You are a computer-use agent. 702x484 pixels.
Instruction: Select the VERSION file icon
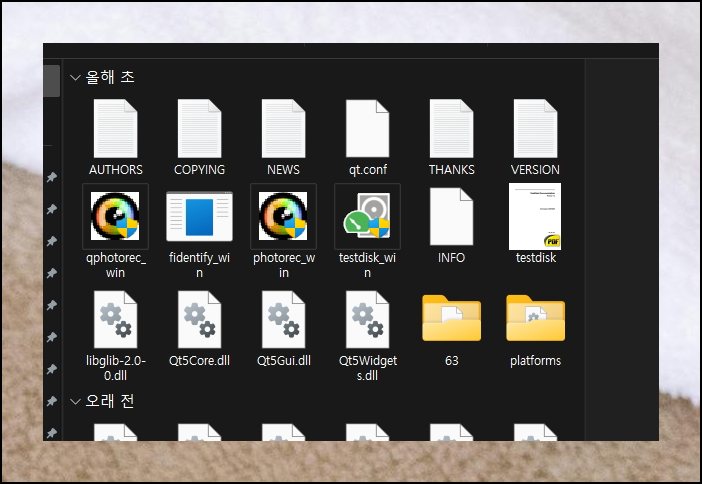(x=535, y=128)
